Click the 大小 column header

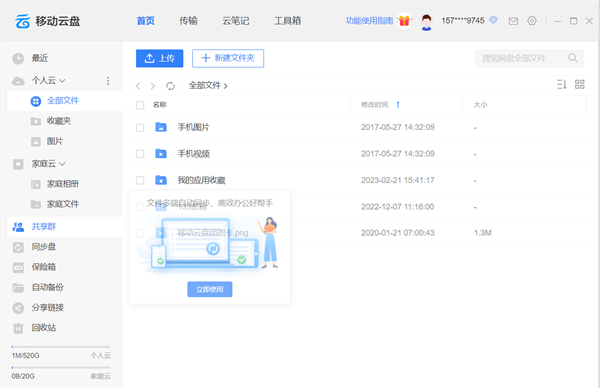tap(480, 104)
